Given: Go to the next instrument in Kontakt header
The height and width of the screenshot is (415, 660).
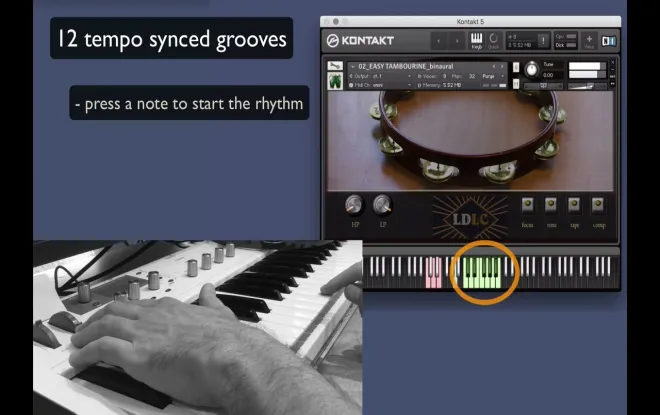Looking at the screenshot, I should pyautogui.click(x=457, y=41).
